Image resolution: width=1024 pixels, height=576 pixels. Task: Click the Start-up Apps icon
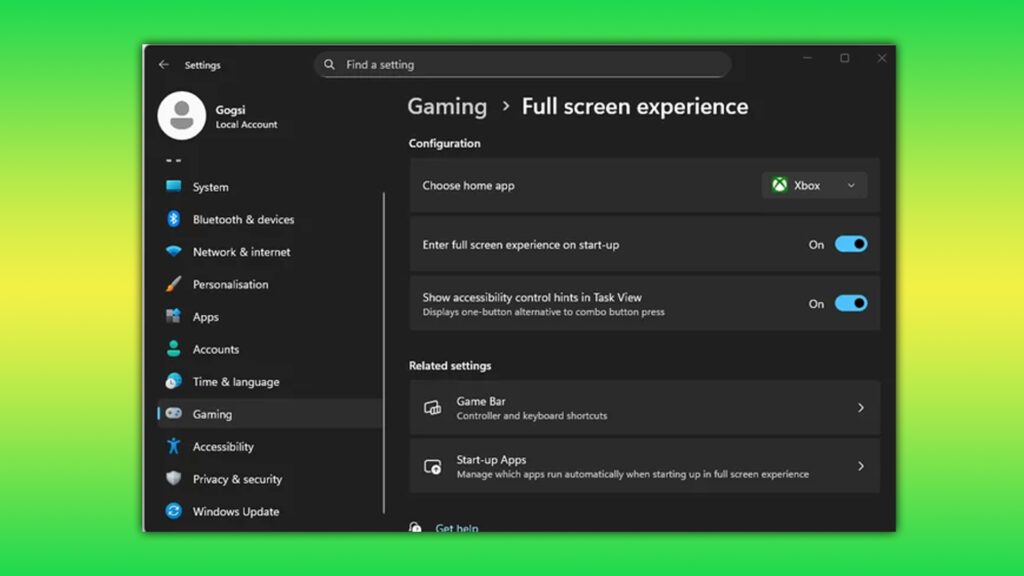432,466
